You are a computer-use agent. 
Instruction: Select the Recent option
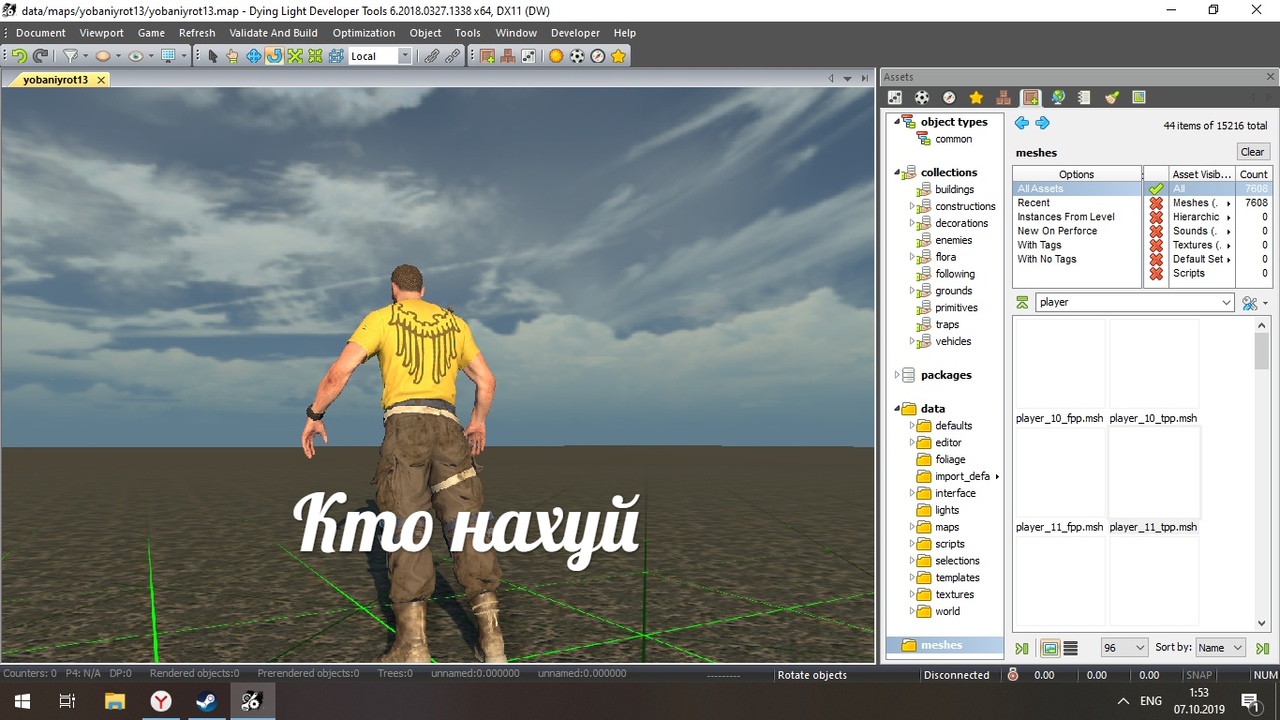[x=1077, y=203]
